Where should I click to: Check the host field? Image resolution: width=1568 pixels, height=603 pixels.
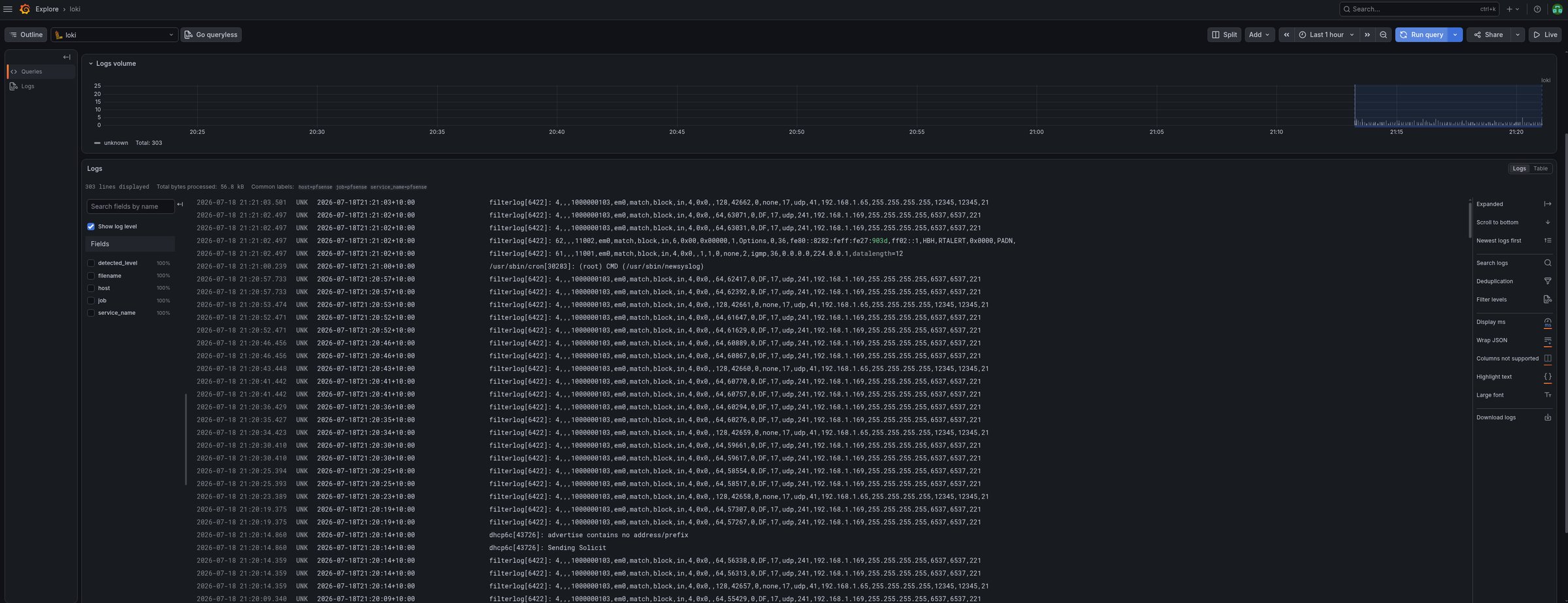pos(91,288)
